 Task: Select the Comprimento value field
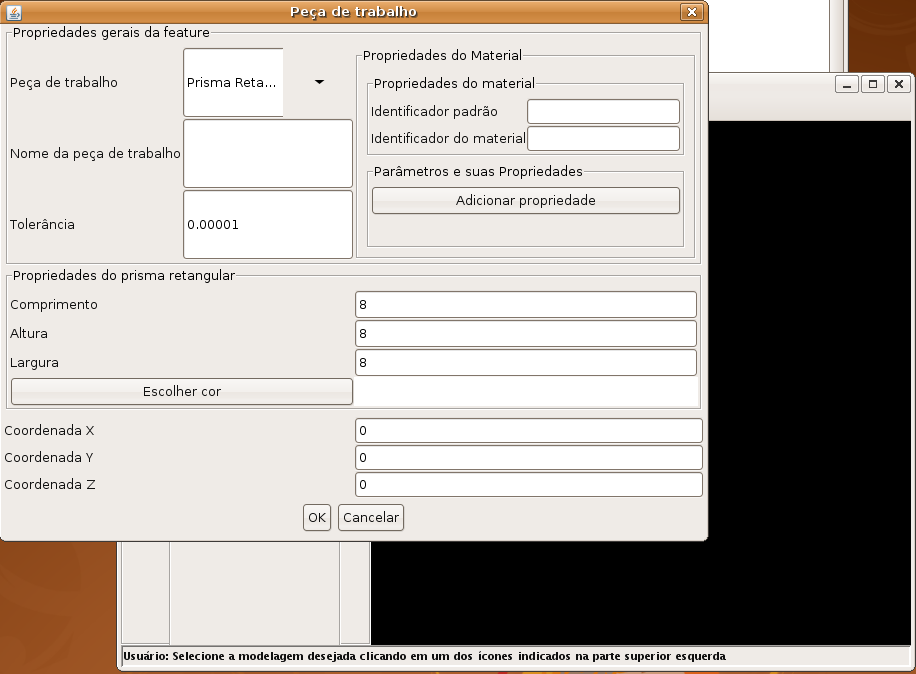click(x=525, y=304)
